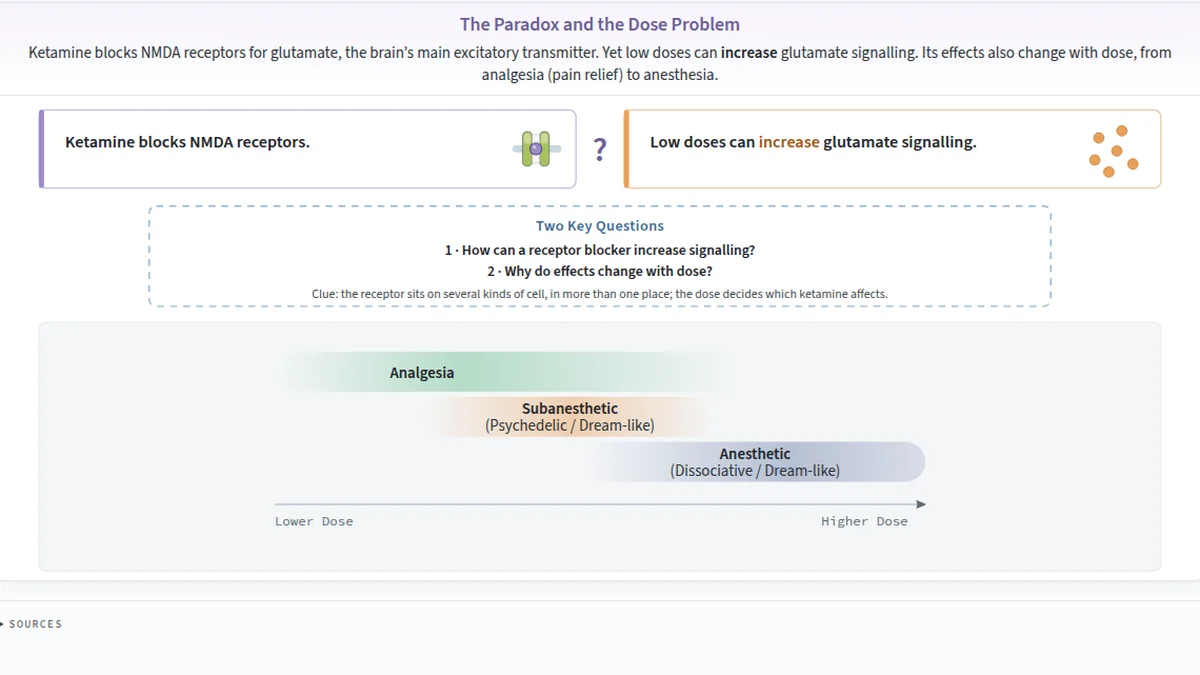This screenshot has height=675, width=1200.
Task: Click question 2 about effects changing with dose
Action: click(600, 272)
